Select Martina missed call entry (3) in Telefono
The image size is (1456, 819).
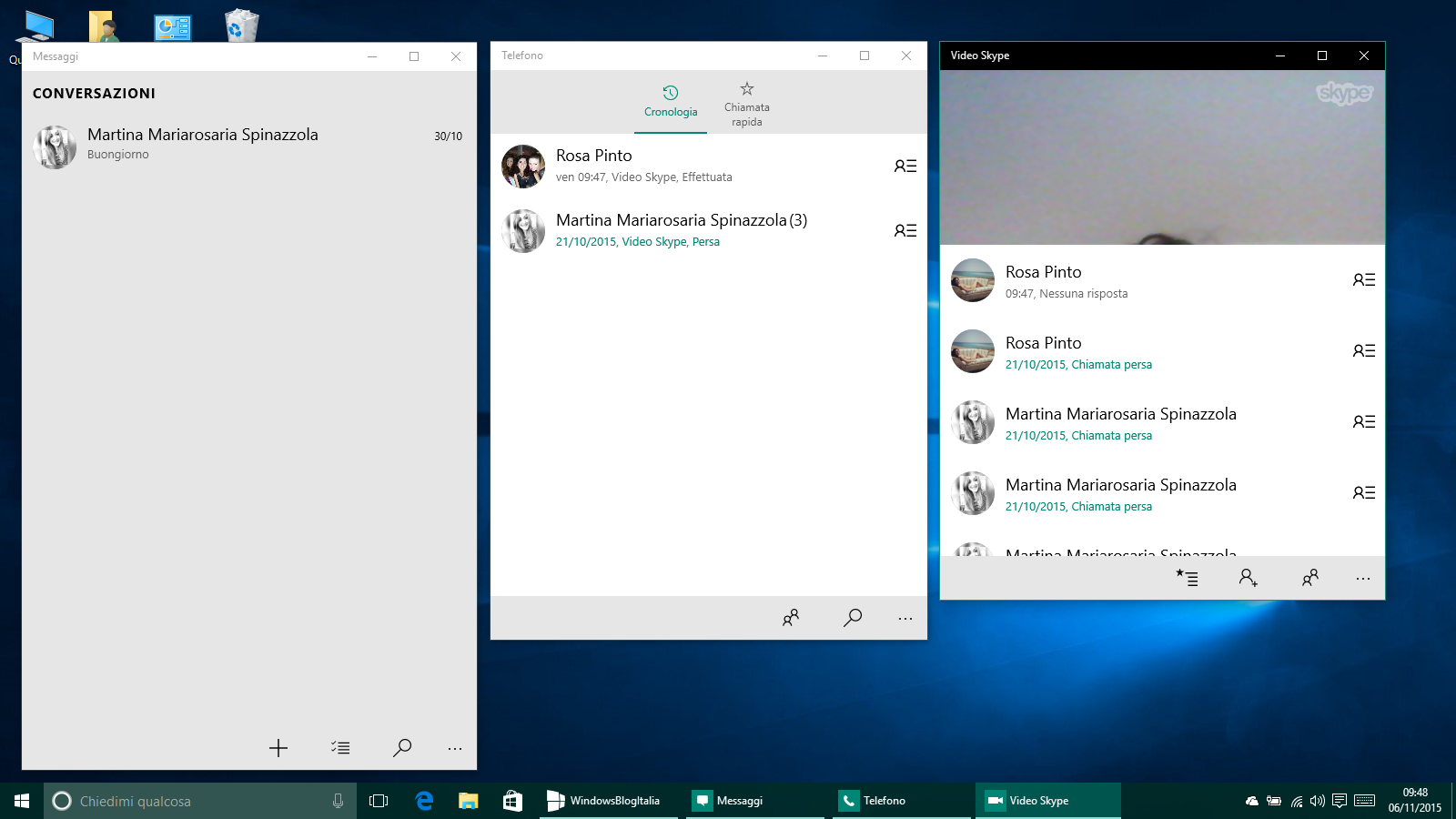(x=709, y=231)
